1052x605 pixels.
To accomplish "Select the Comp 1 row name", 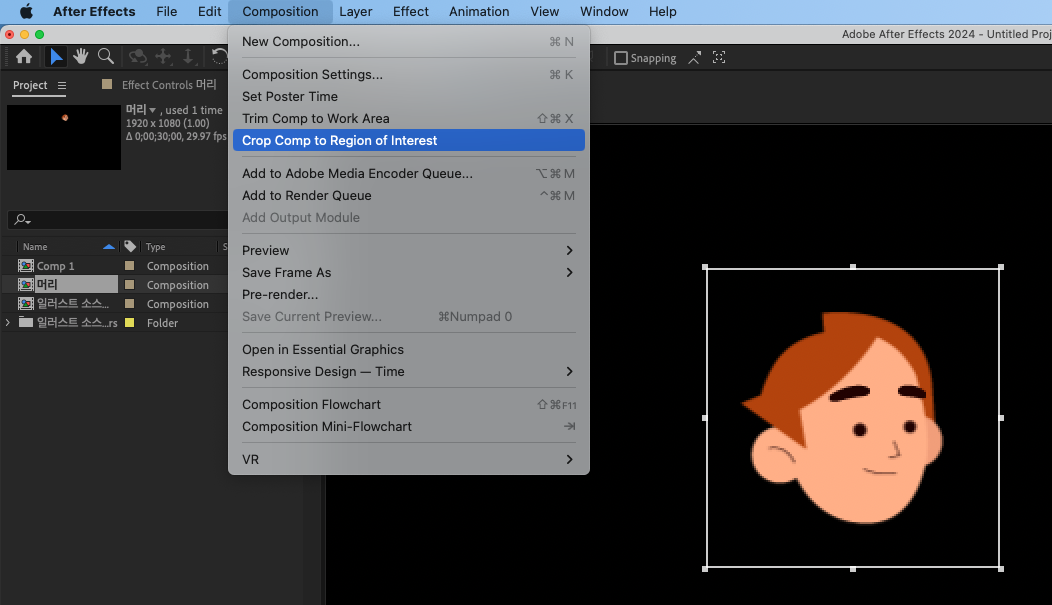I will tap(56, 266).
